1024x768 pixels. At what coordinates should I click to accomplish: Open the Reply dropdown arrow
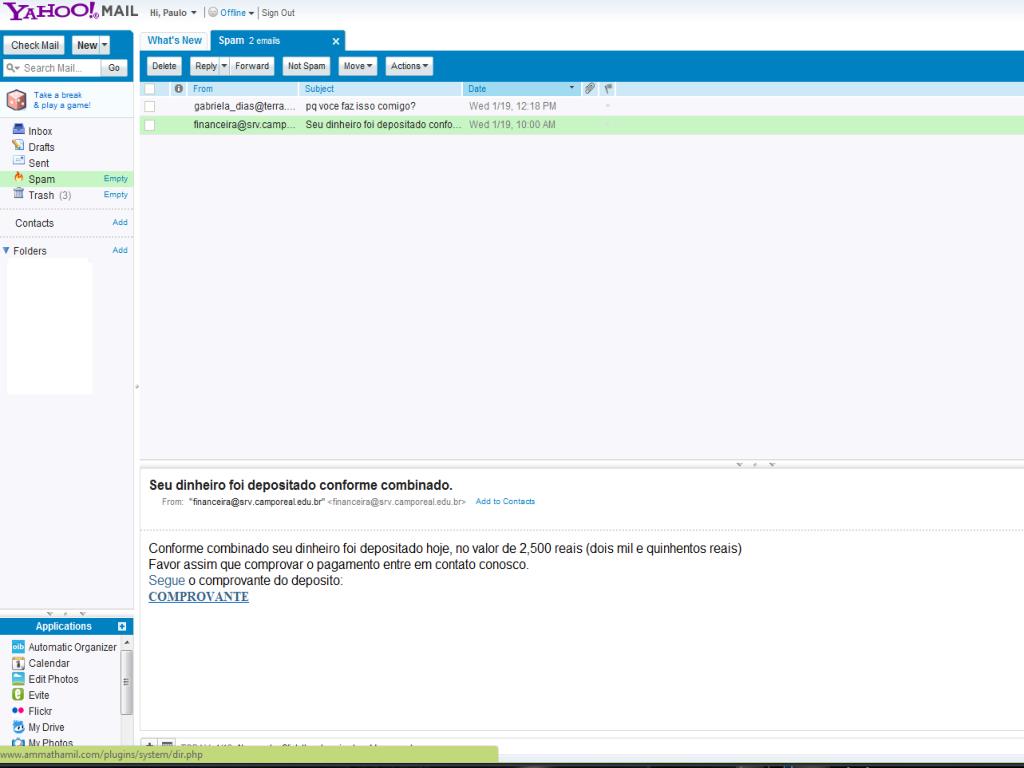click(x=224, y=66)
